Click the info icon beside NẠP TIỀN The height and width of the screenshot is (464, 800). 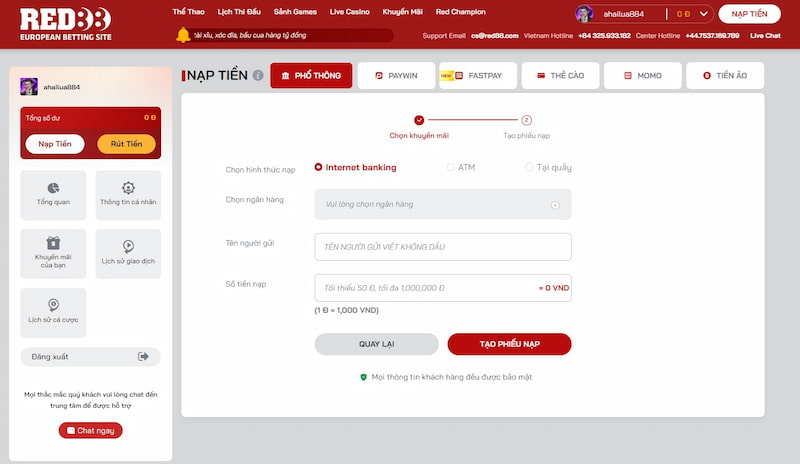[258, 75]
